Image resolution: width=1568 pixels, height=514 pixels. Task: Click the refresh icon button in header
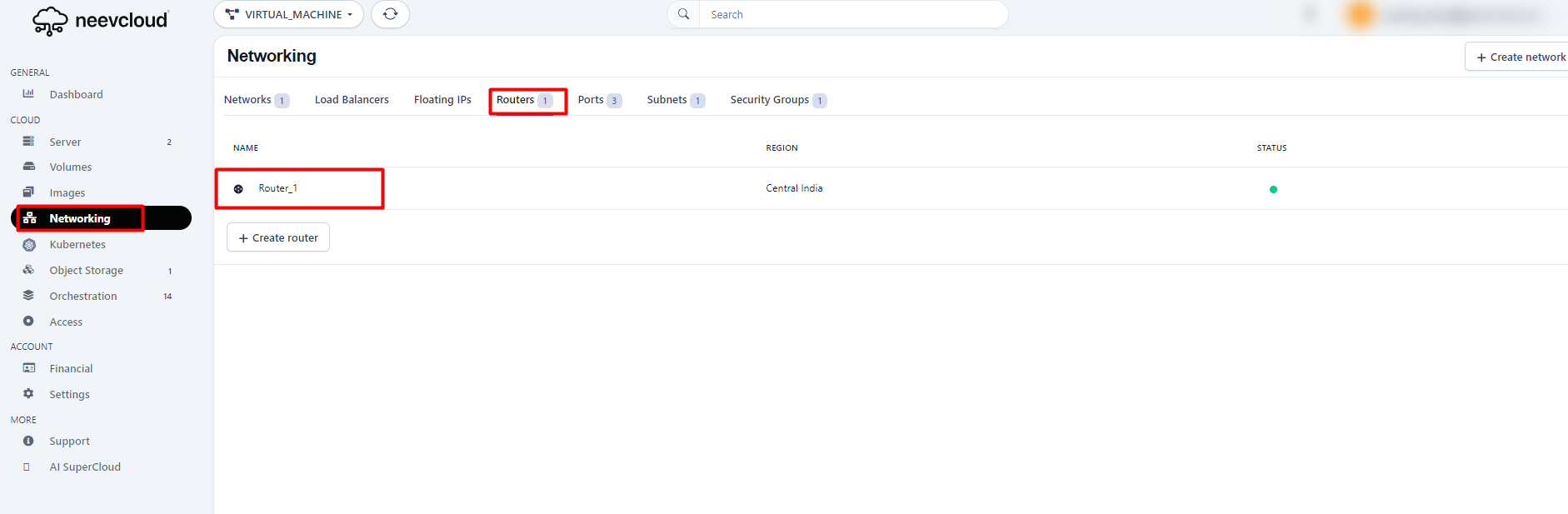point(390,14)
